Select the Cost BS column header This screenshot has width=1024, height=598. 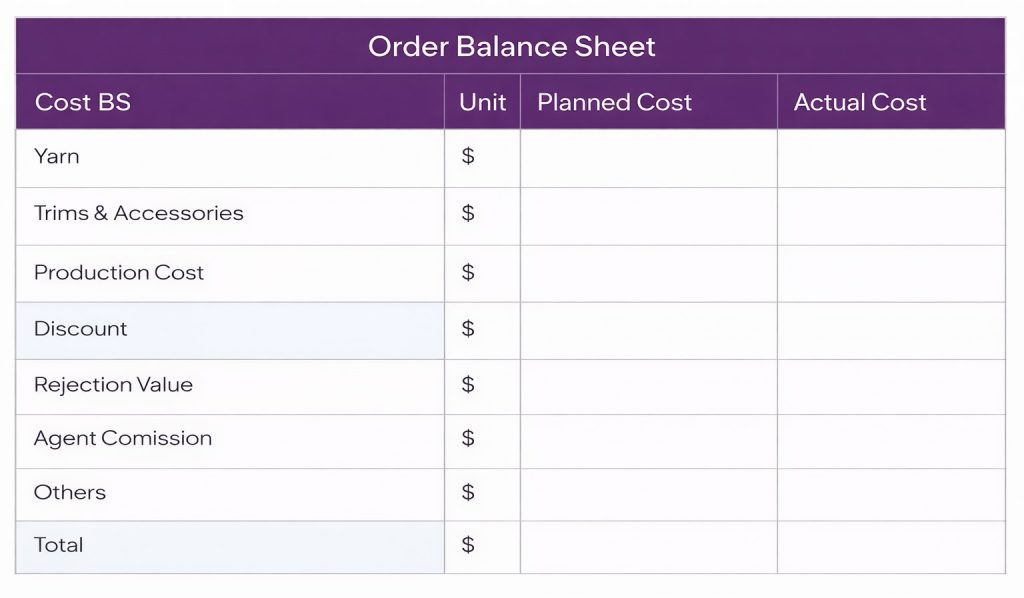(x=83, y=102)
